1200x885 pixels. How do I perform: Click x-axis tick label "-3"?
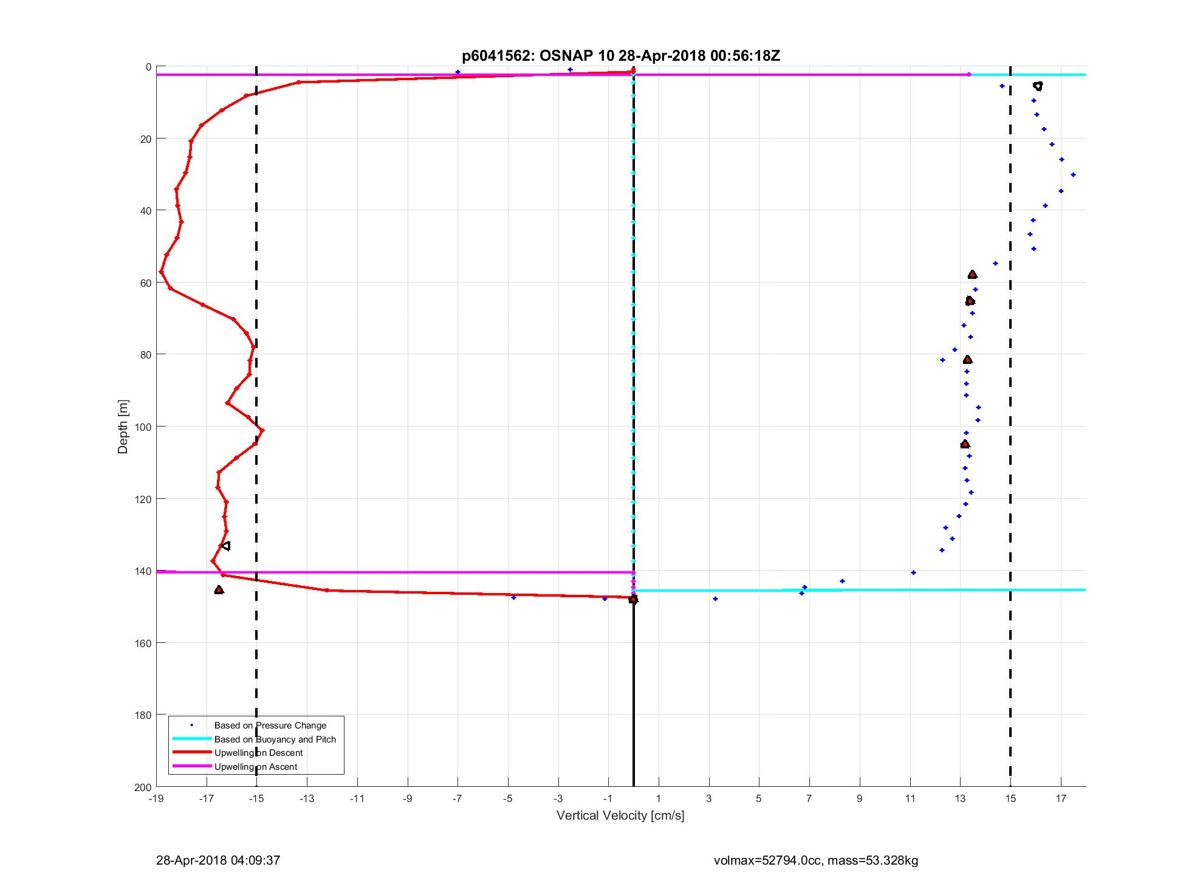tap(557, 799)
